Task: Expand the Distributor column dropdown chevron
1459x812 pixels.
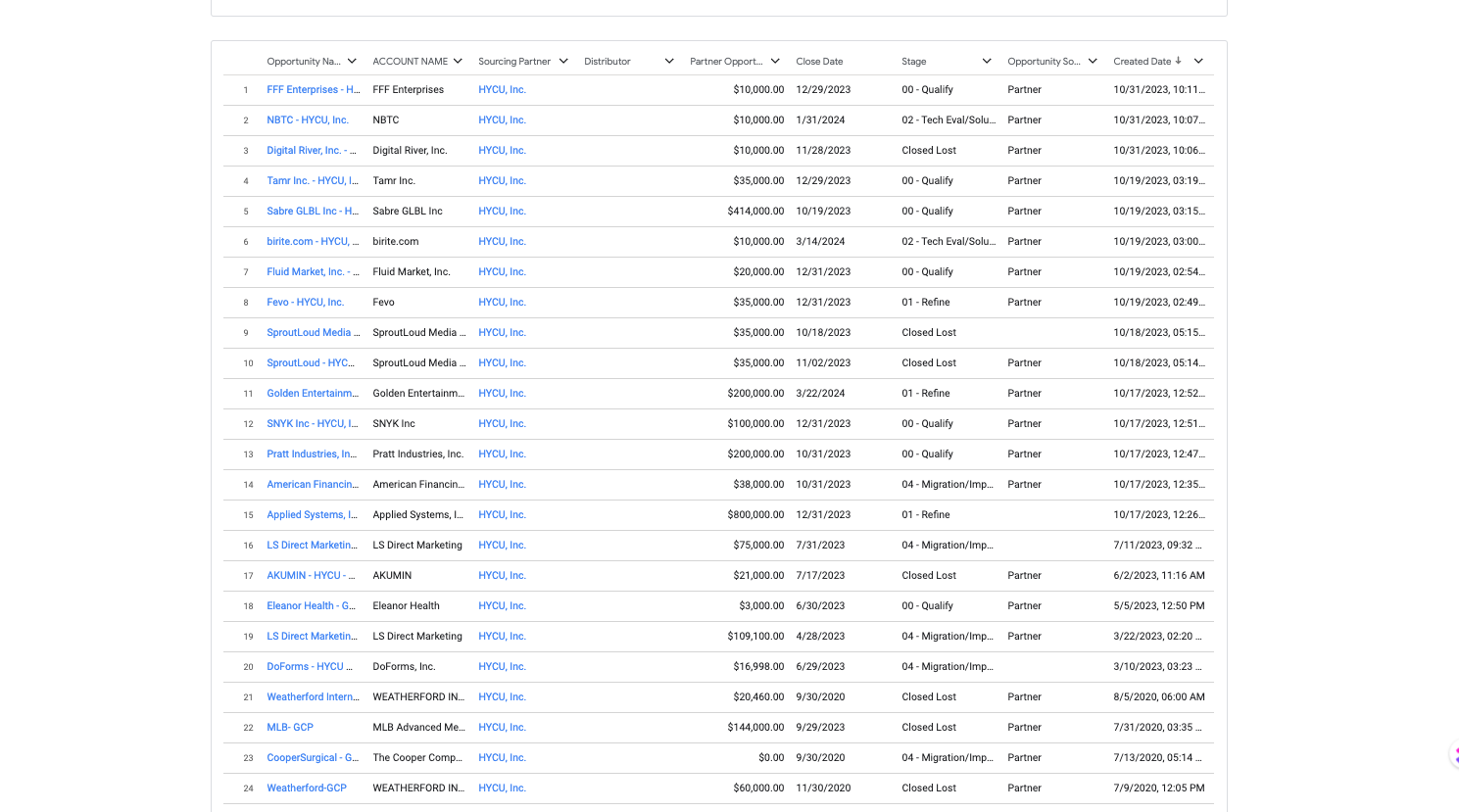Action: (x=669, y=61)
